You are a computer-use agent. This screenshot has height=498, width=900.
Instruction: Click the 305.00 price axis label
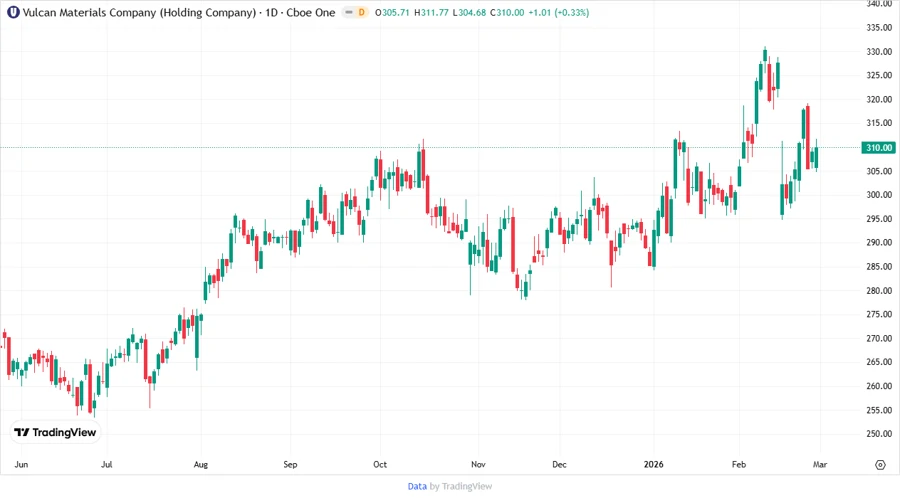click(879, 171)
